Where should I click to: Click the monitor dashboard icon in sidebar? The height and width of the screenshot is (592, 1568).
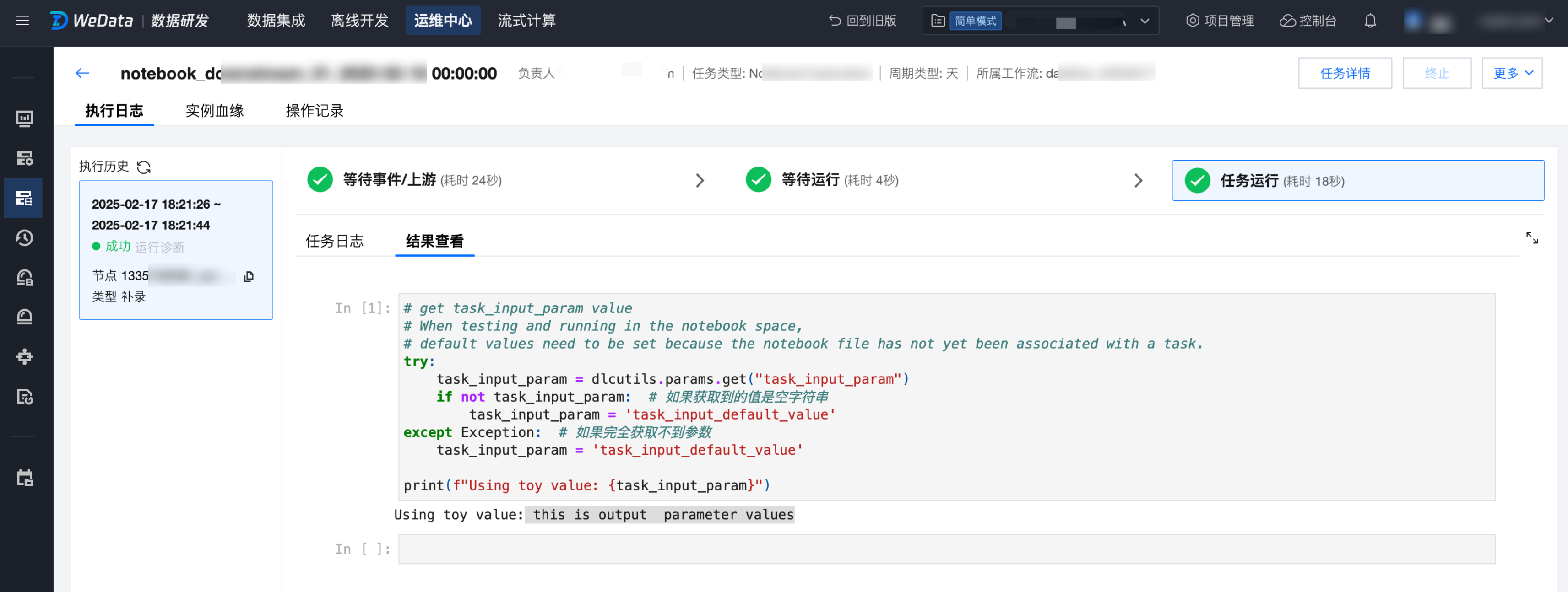pos(24,118)
